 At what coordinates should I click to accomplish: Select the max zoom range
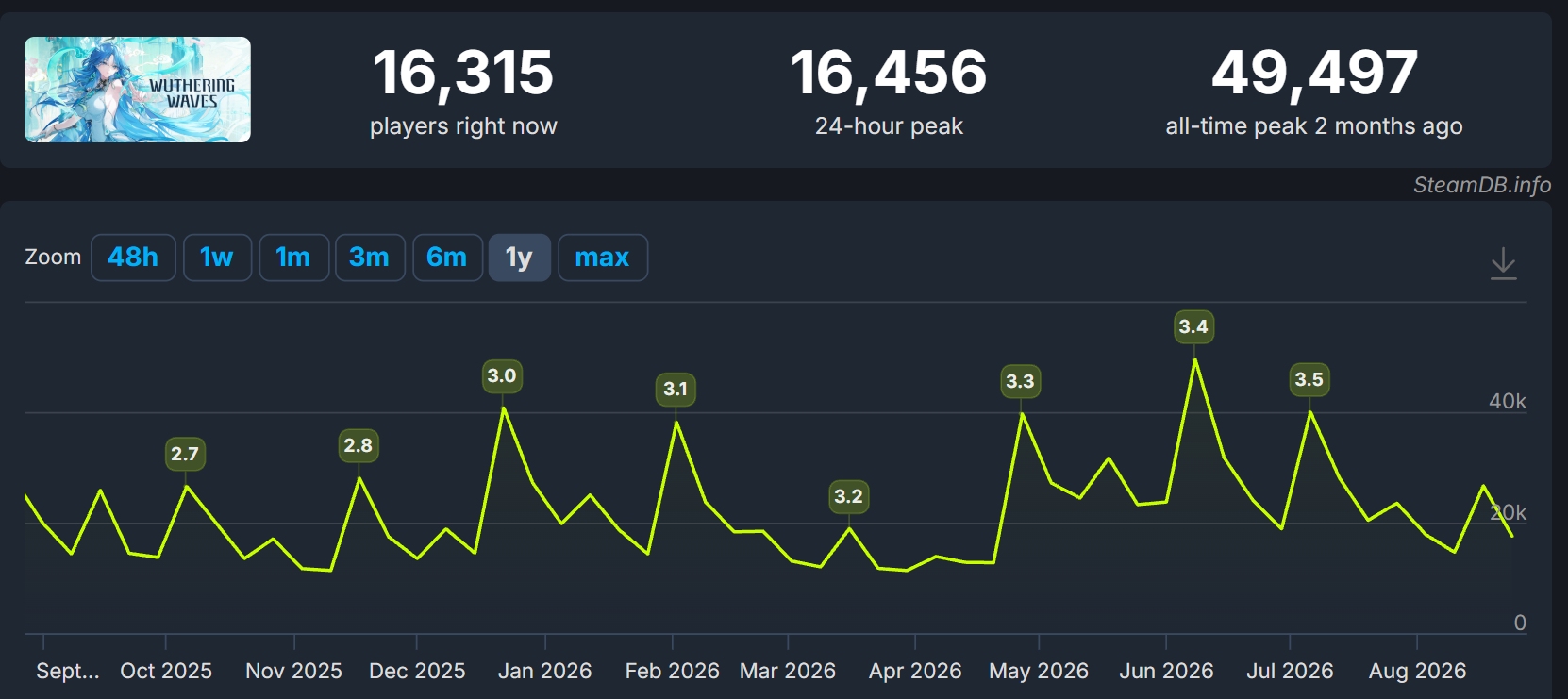click(x=603, y=258)
